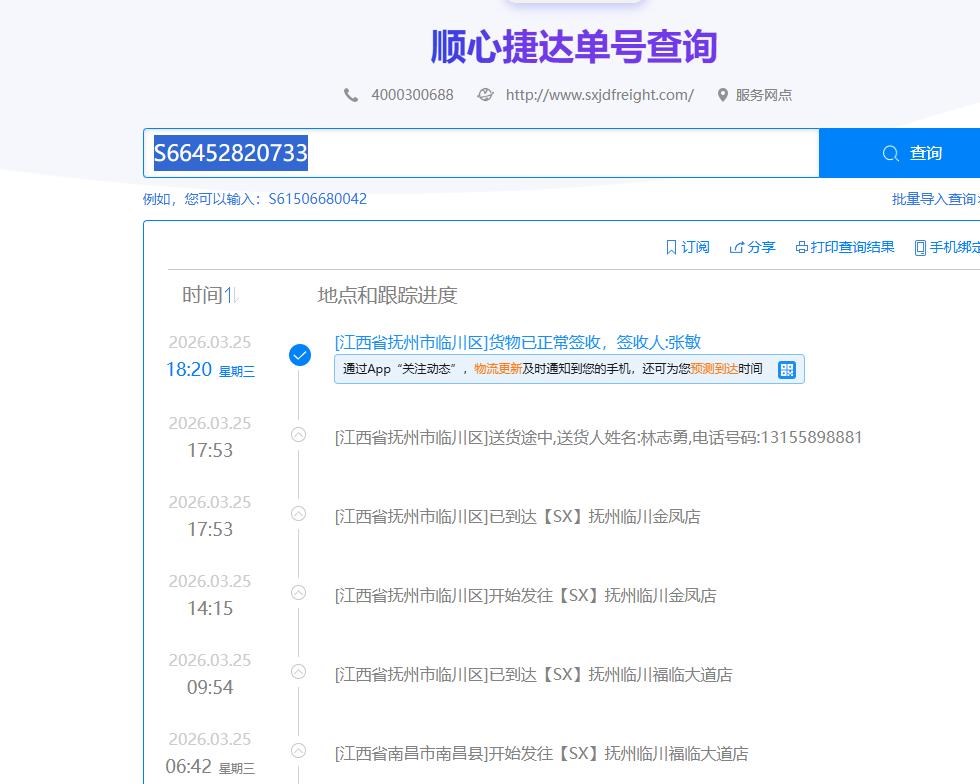Expand the 17:53 送货途中 entry chevron
The image size is (980, 784).
click(298, 434)
